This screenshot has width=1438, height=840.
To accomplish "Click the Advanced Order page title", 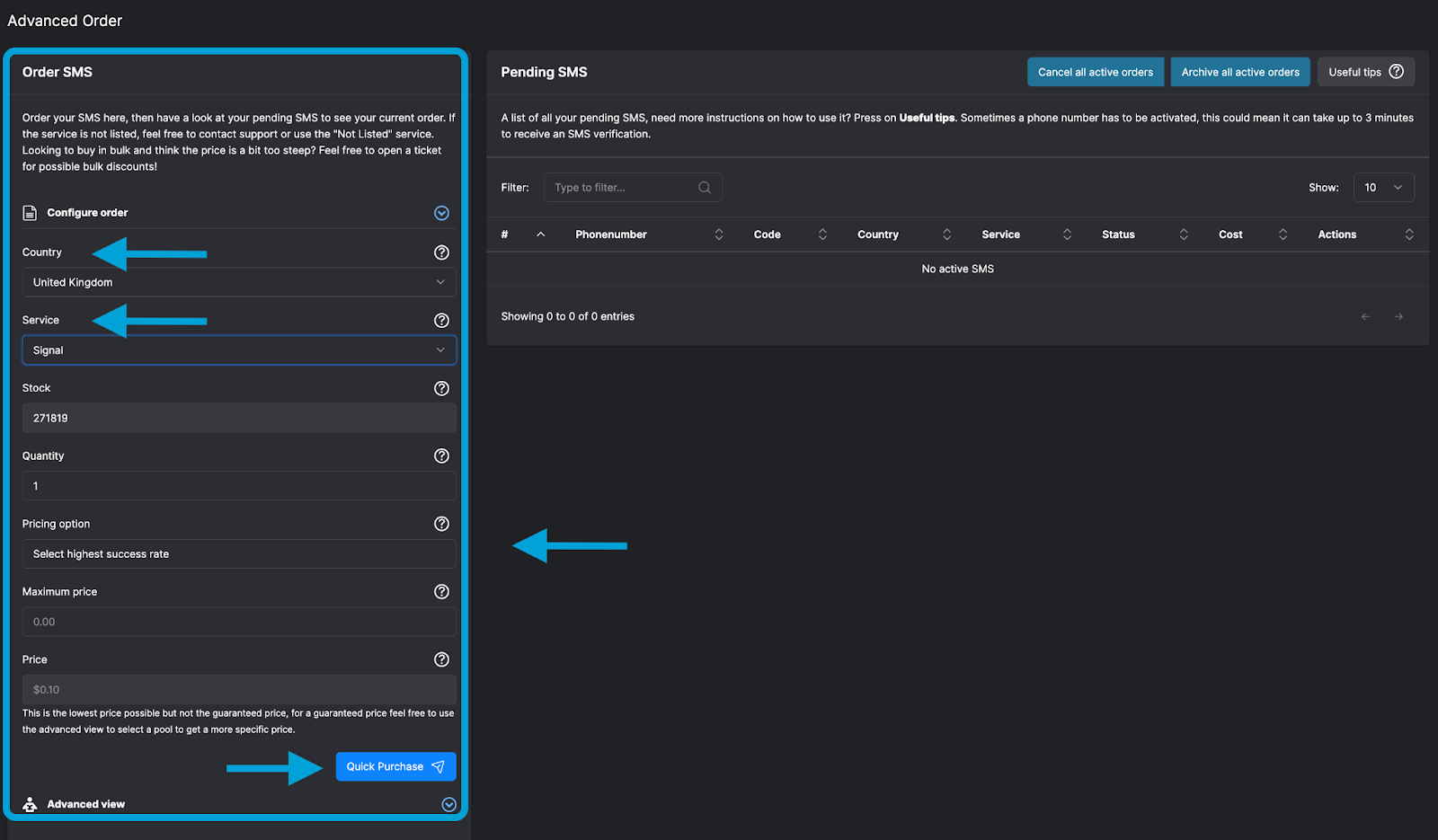I will tap(65, 21).
